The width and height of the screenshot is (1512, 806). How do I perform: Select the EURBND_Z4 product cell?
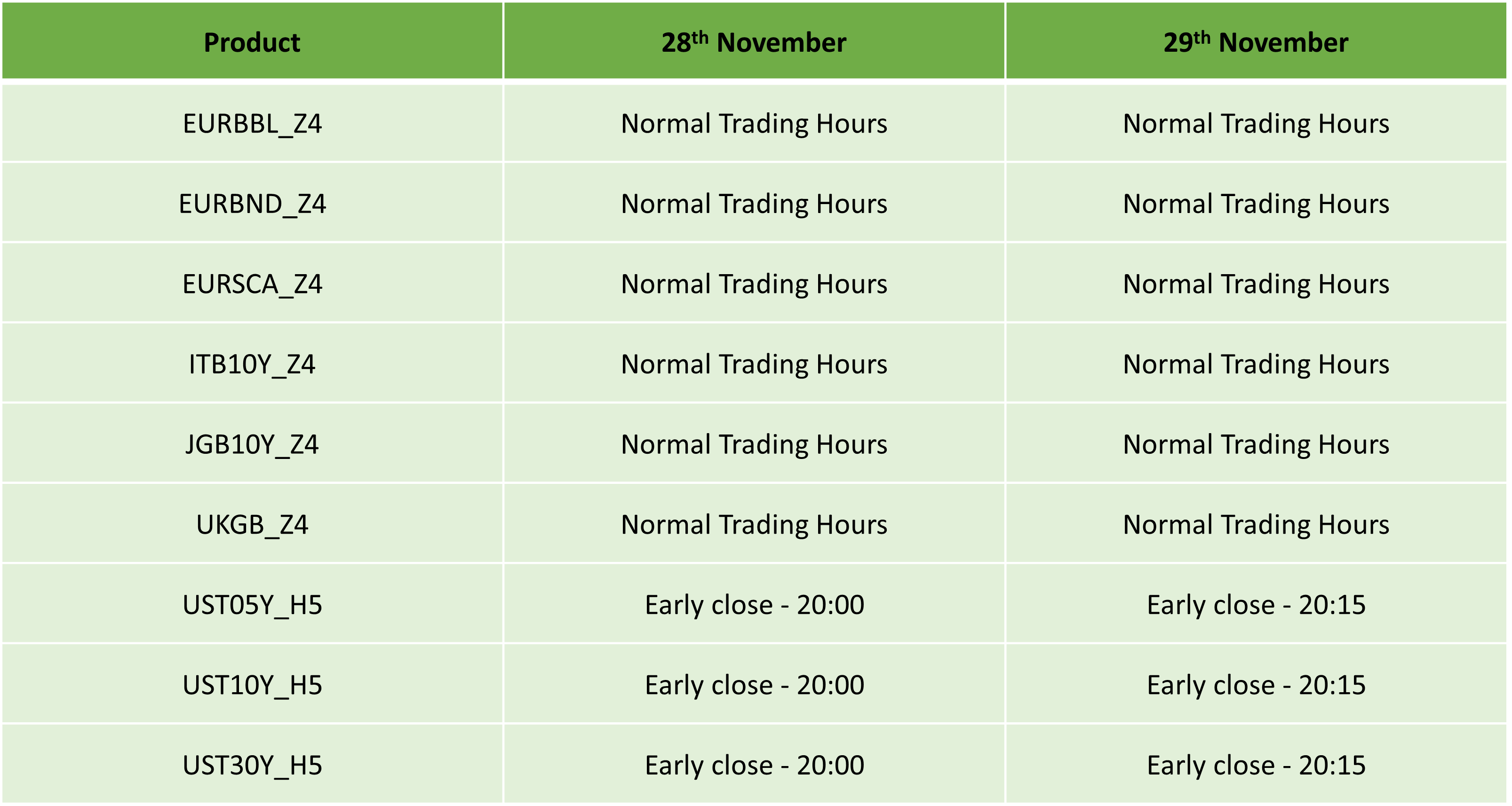click(x=252, y=204)
